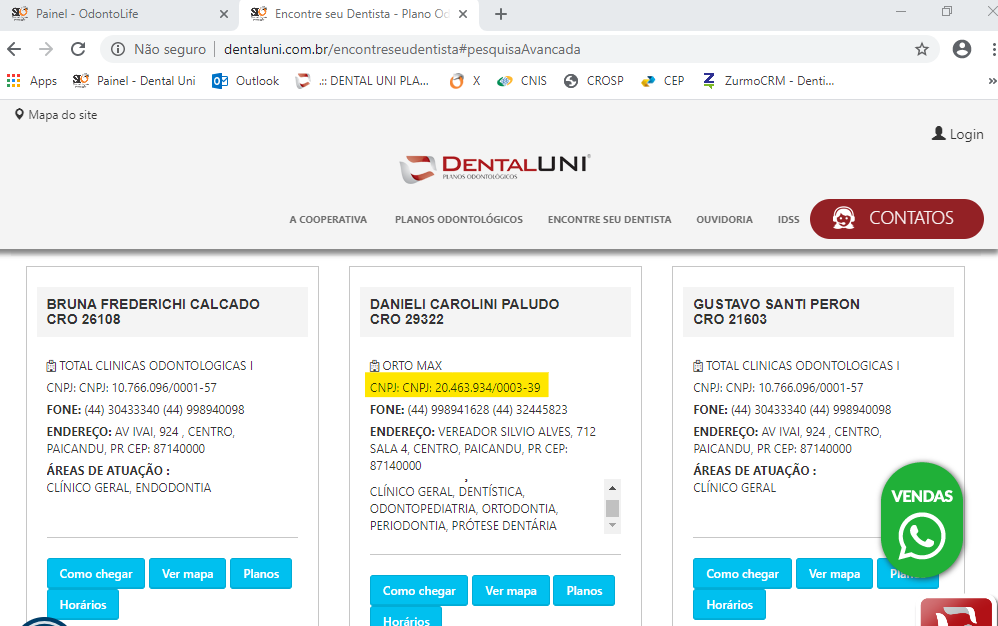This screenshot has width=998, height=626.
Task: Select 'Encontre seu Dentista' browser tab
Action: pos(360,14)
